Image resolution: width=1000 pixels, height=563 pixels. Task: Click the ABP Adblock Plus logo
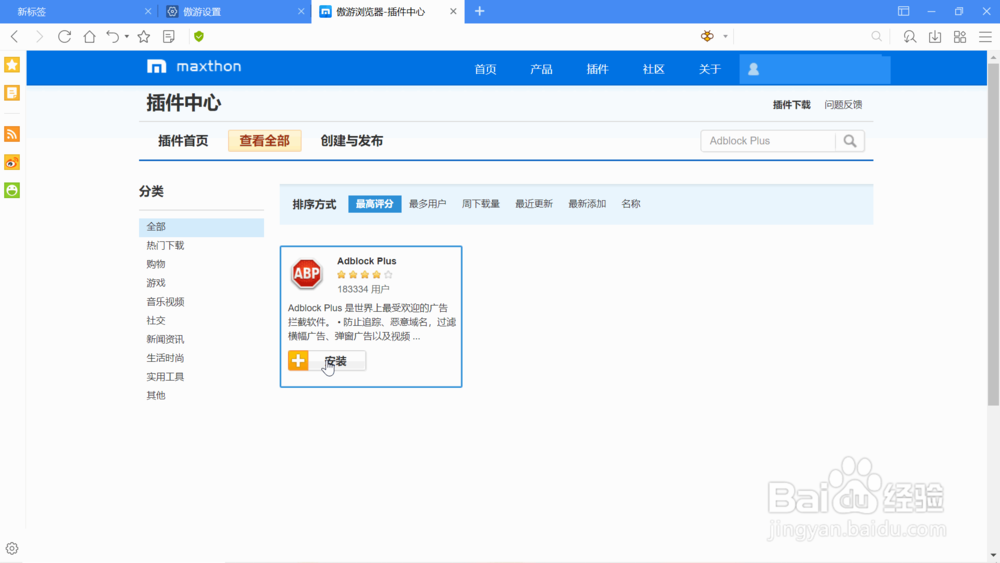pos(307,274)
